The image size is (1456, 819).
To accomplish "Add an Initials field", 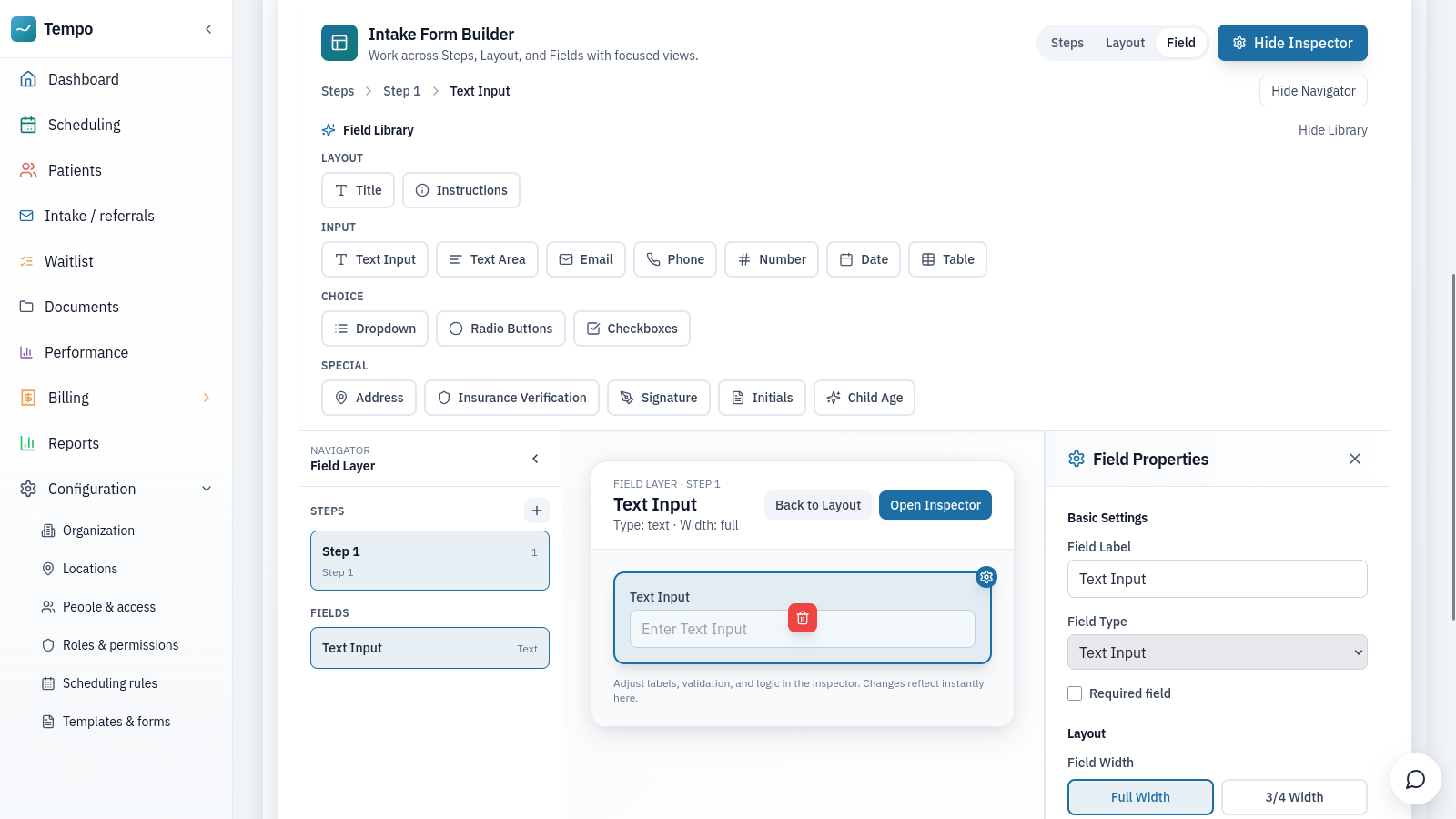I will tap(762, 398).
